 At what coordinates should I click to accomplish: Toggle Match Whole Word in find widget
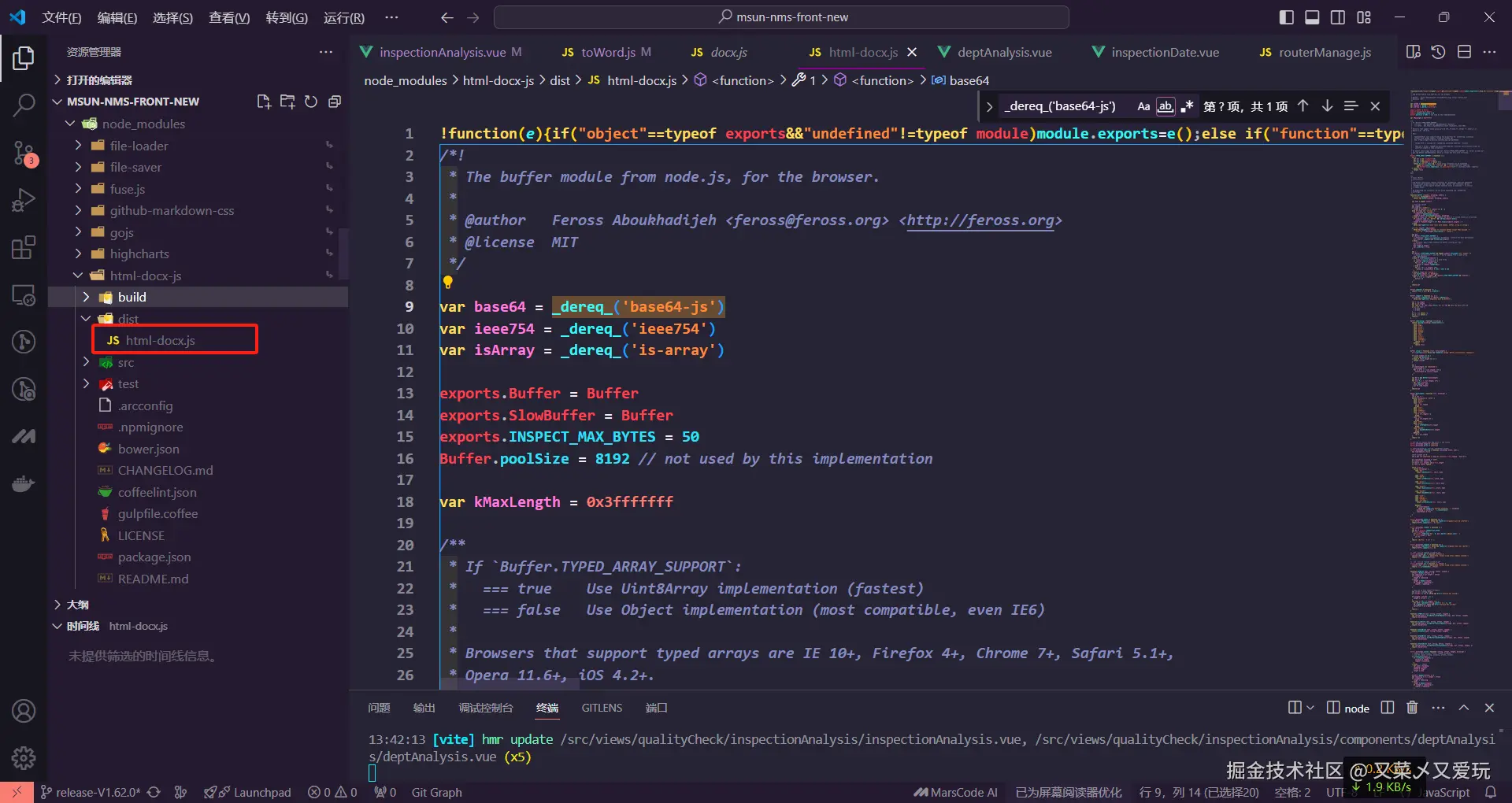[1165, 106]
